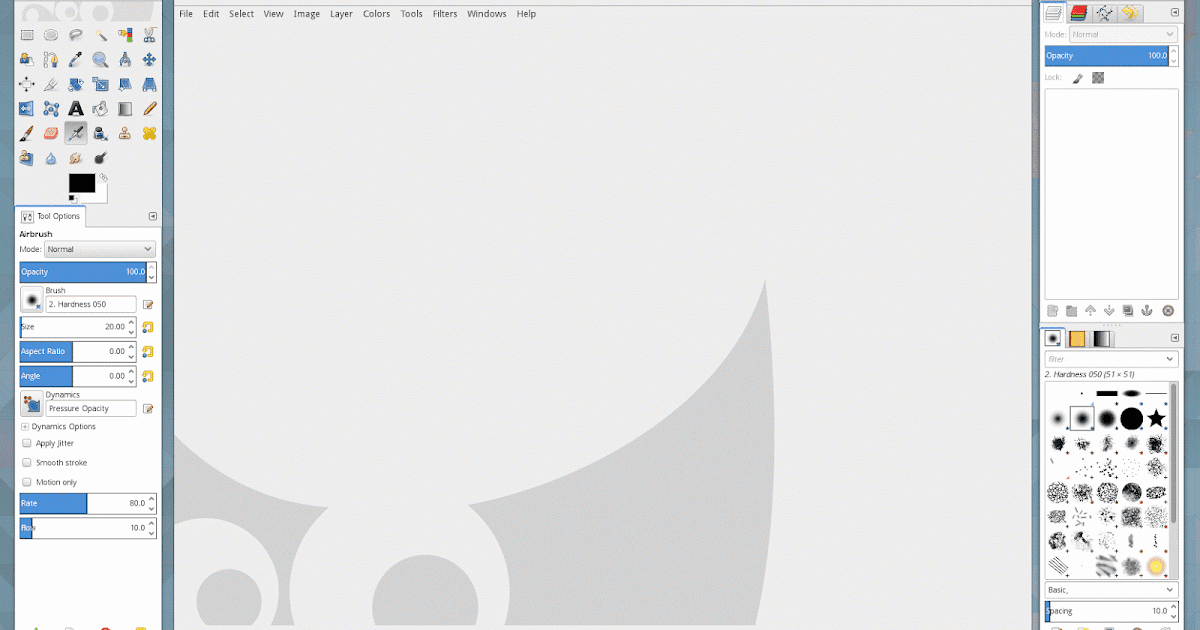Toggle lock pixels in the Layers panel
The width and height of the screenshot is (1200, 630).
(x=1077, y=77)
